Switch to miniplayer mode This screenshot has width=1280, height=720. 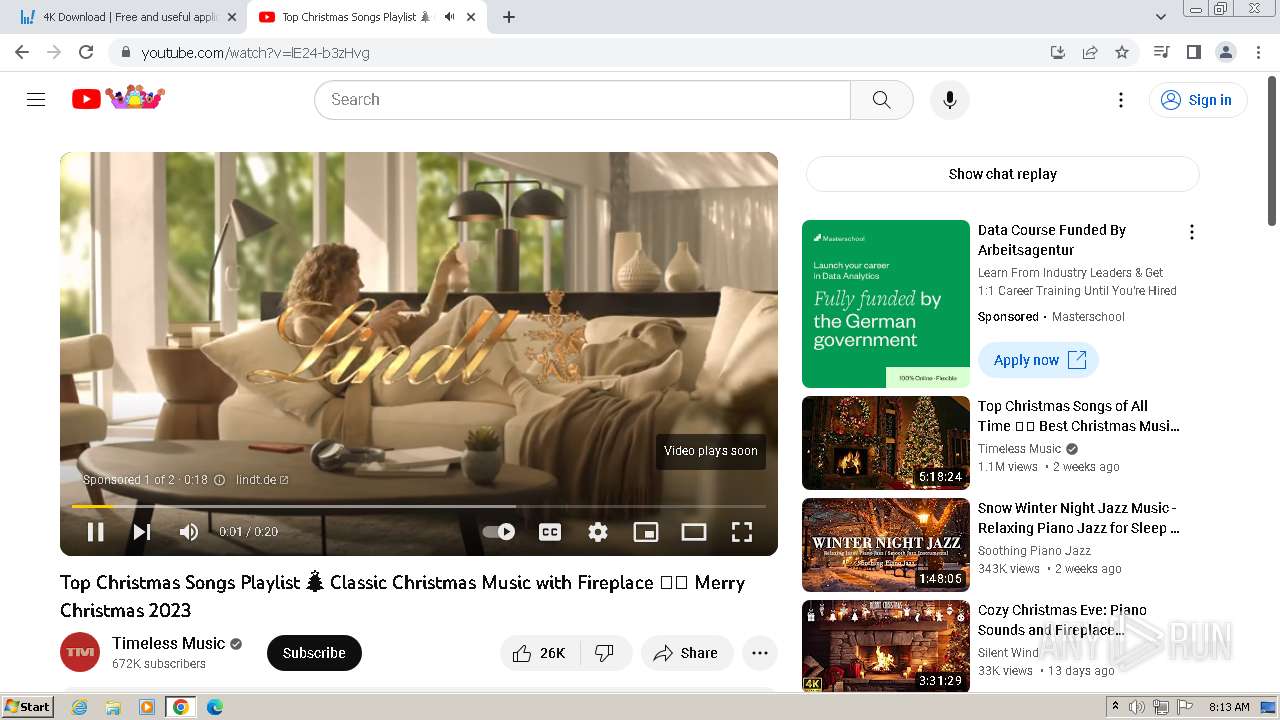[646, 532]
